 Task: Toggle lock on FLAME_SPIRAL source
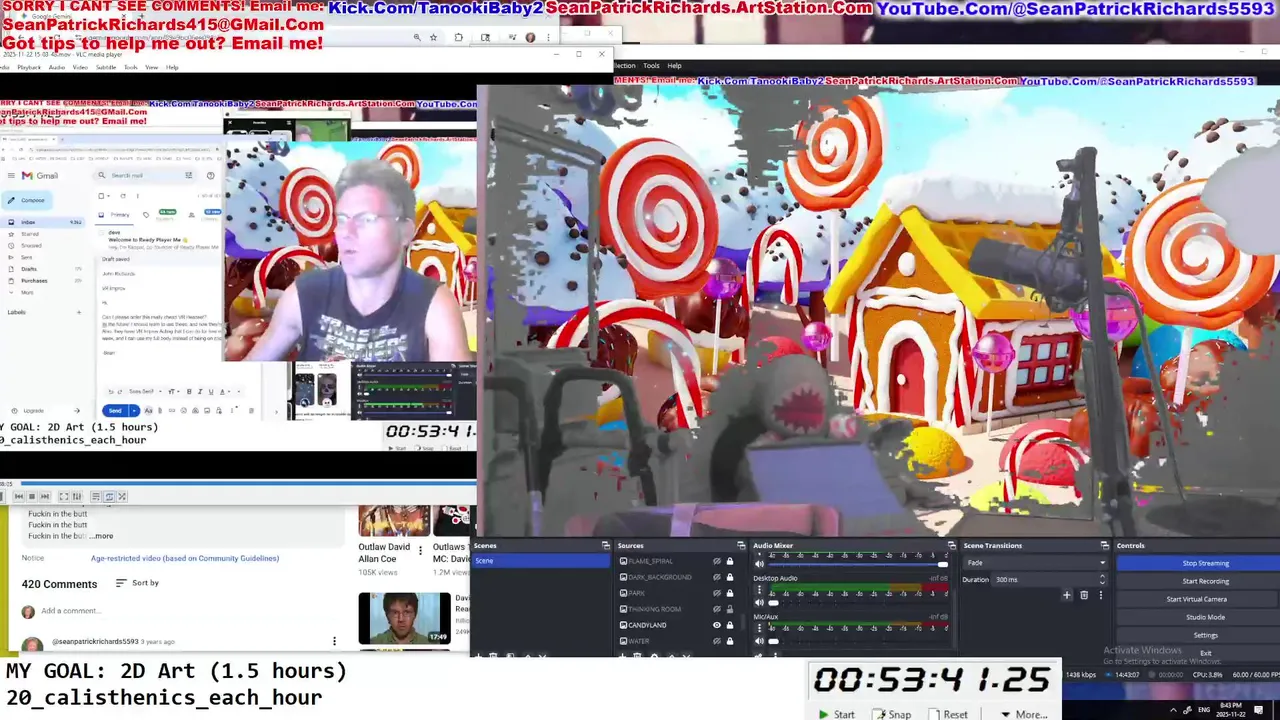pyautogui.click(x=730, y=561)
